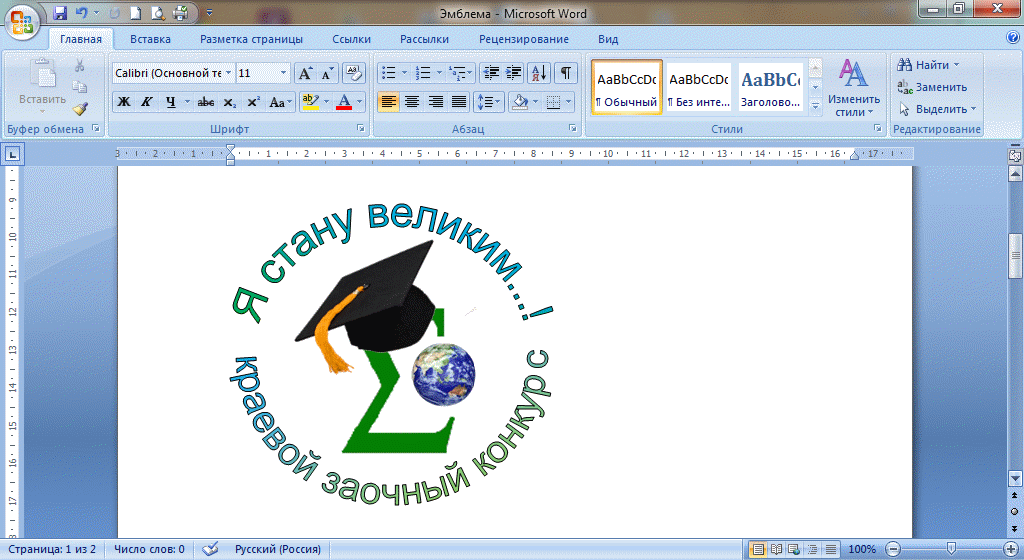
Task: Toggle superscript formatting
Action: (253, 102)
